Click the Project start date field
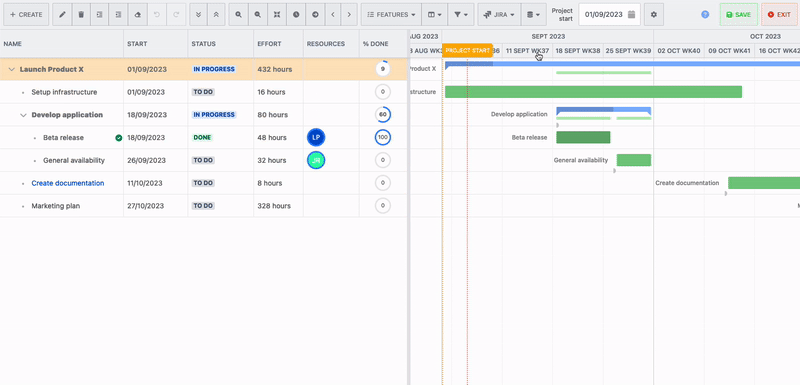 (609, 15)
